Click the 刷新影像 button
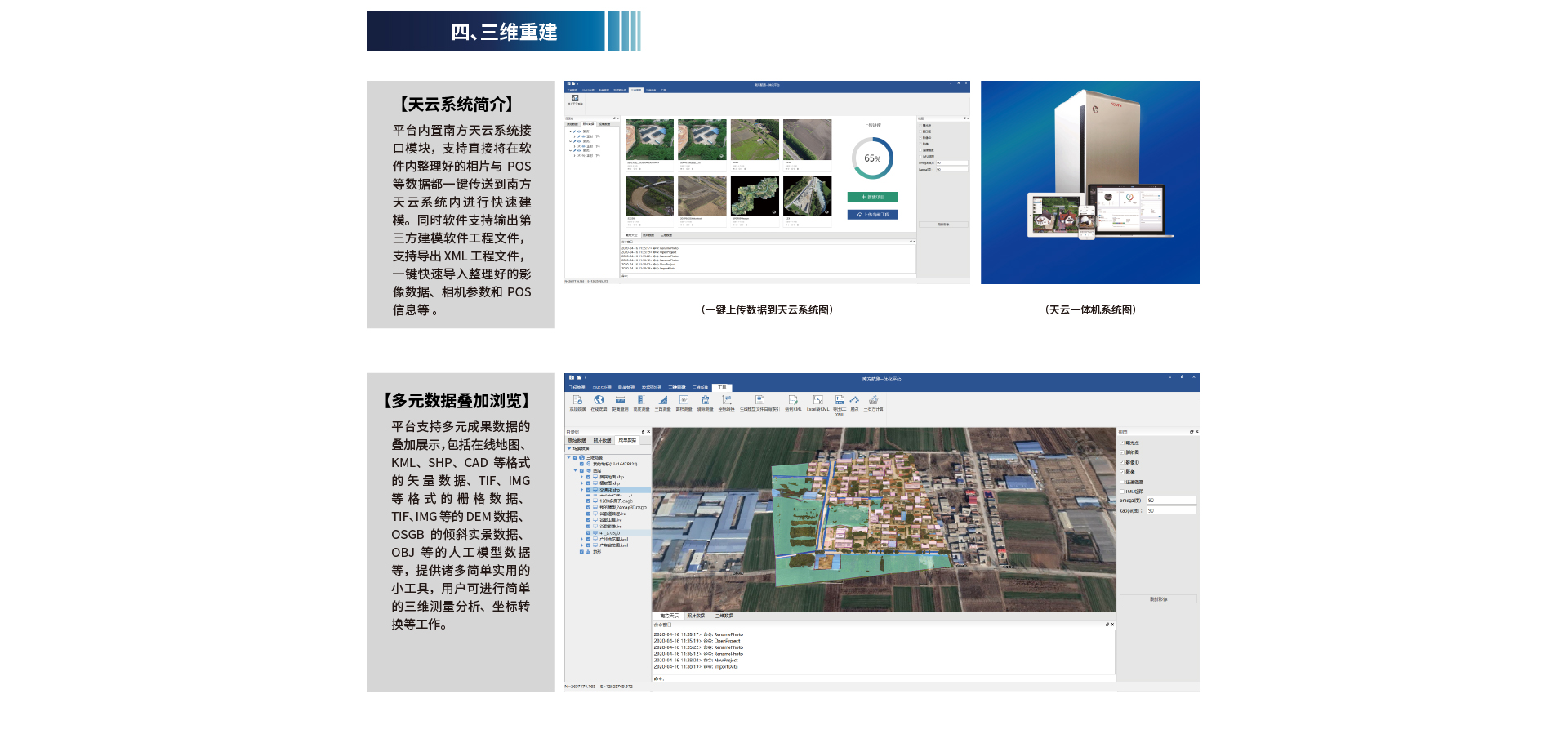Image resolution: width=1568 pixels, height=743 pixels. (1157, 599)
